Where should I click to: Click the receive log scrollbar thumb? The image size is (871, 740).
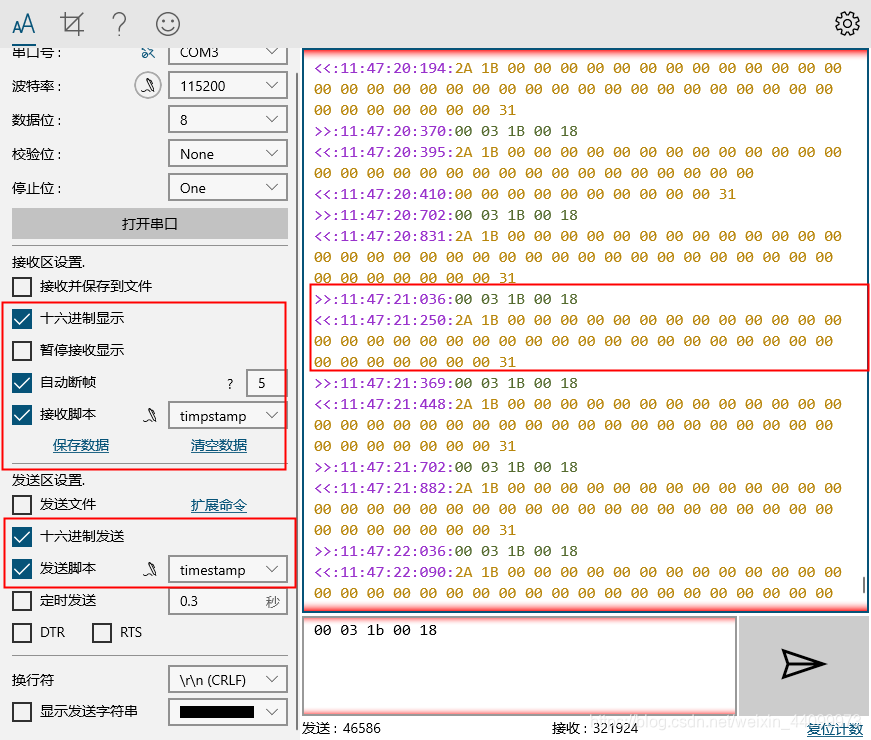pyautogui.click(x=864, y=585)
